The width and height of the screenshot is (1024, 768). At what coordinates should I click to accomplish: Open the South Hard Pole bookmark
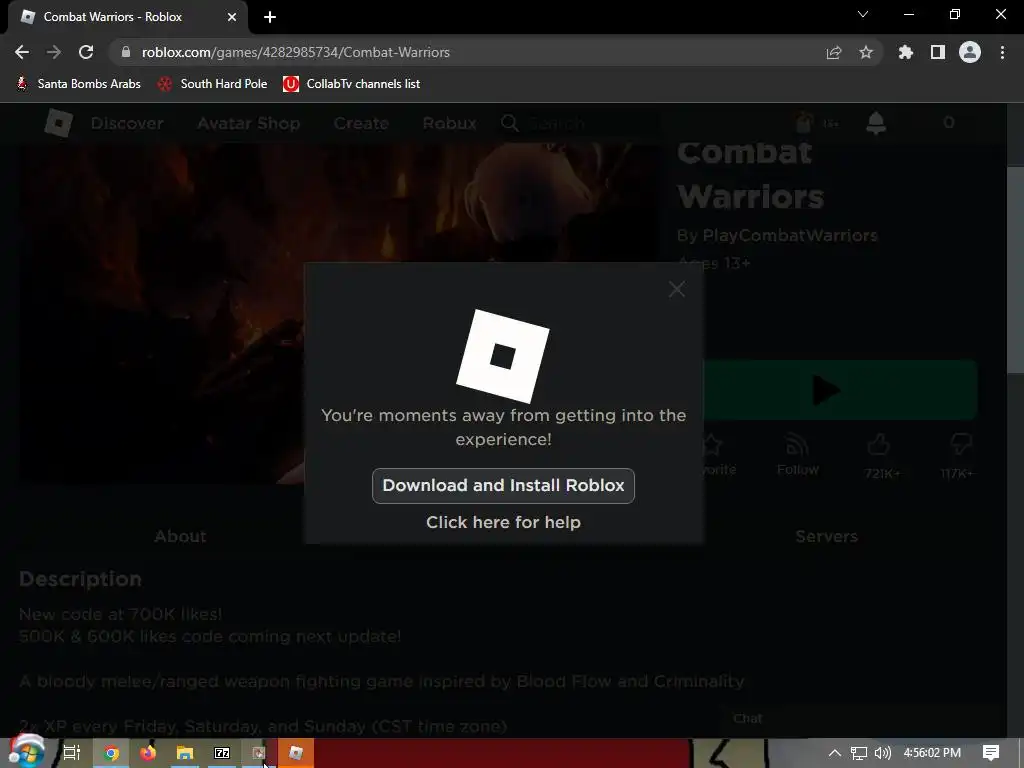tap(213, 84)
